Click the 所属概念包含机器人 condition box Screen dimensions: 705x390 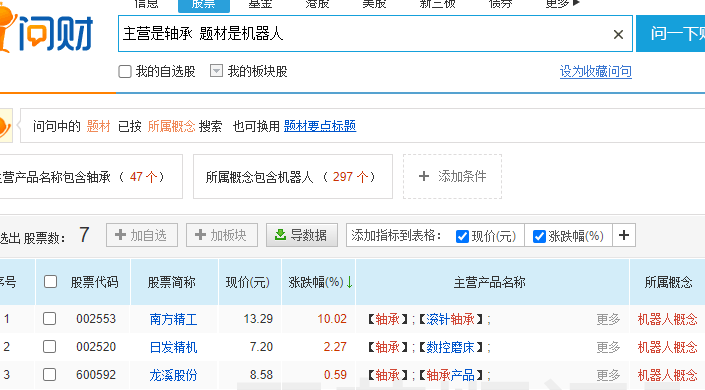pyautogui.click(x=293, y=176)
